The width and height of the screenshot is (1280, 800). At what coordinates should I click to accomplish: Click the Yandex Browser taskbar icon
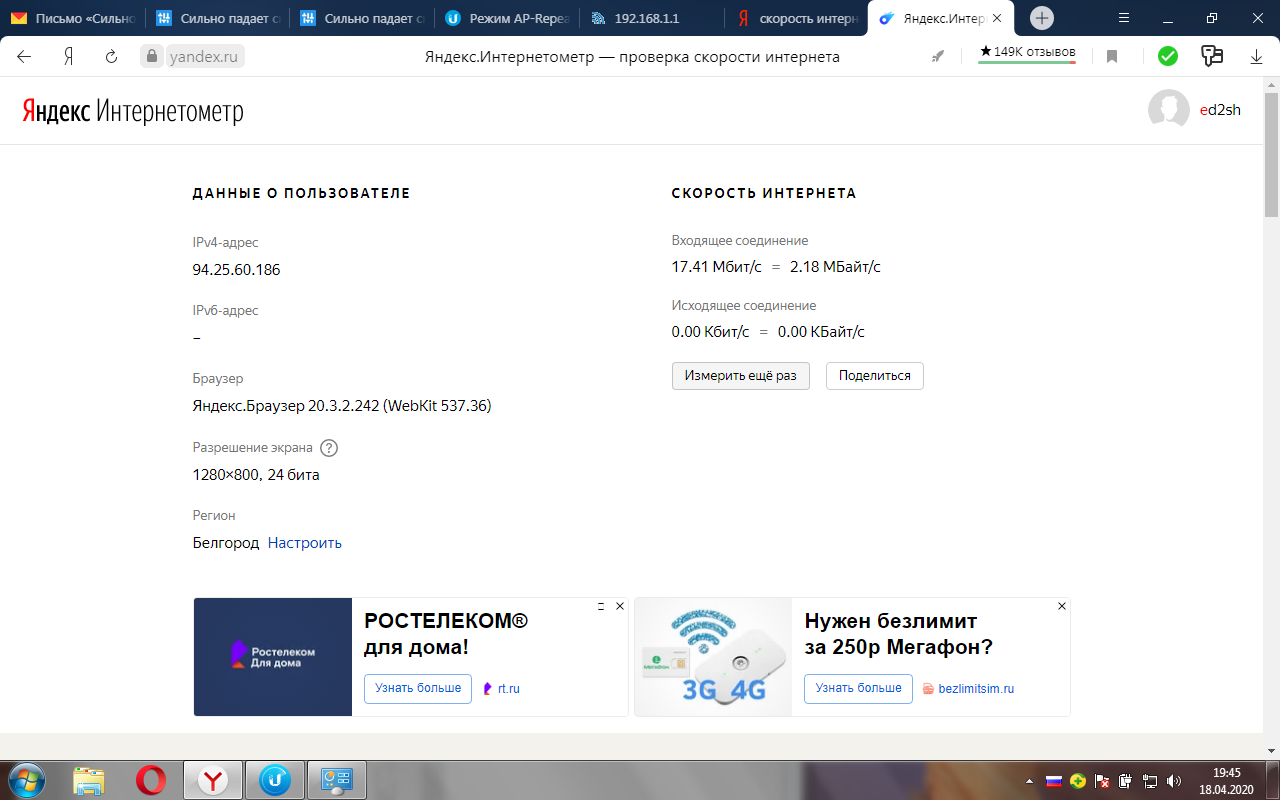tap(212, 780)
